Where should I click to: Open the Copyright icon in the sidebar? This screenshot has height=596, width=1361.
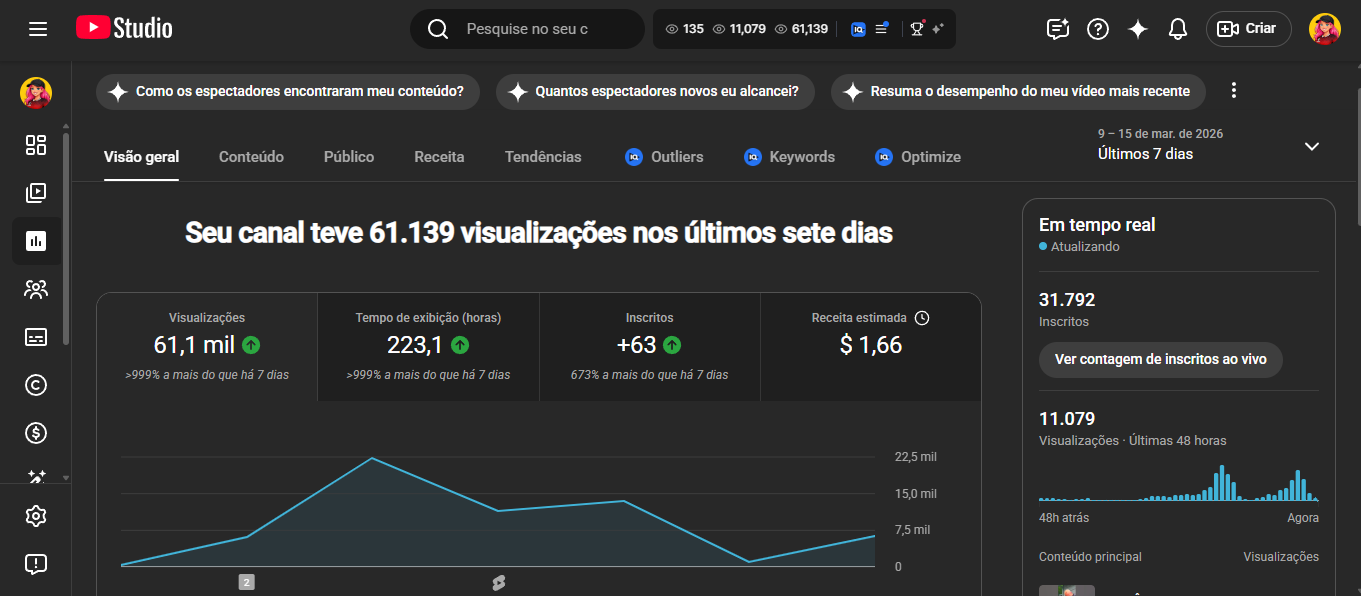pos(36,385)
